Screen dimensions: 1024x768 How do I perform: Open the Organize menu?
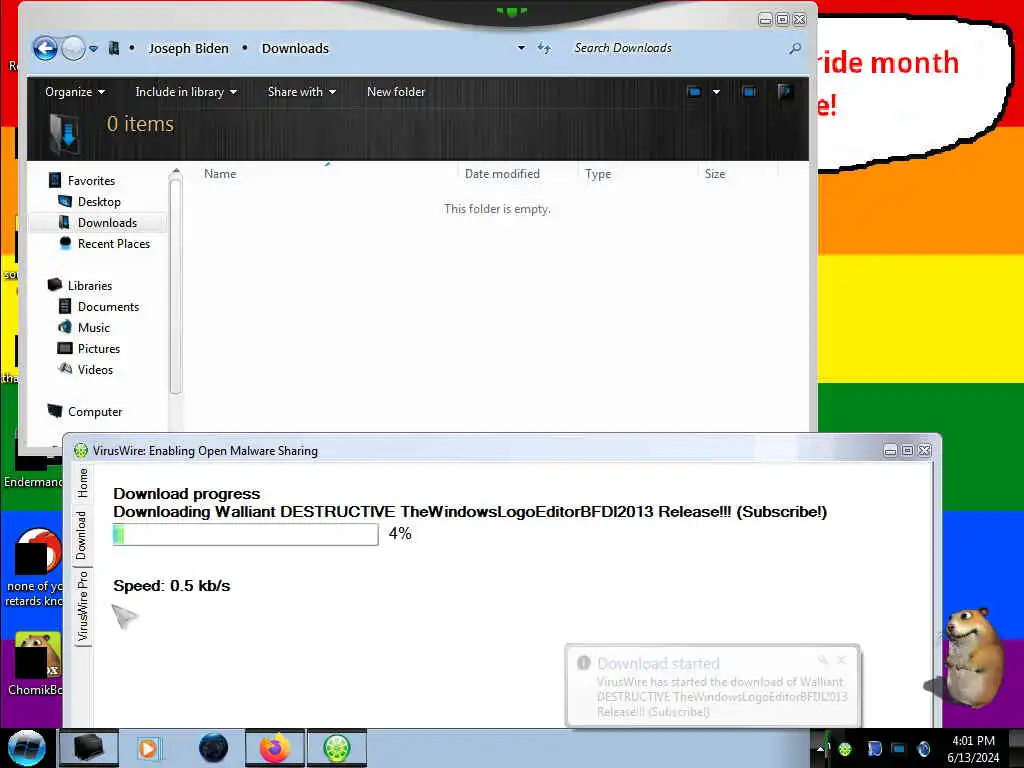coord(74,92)
